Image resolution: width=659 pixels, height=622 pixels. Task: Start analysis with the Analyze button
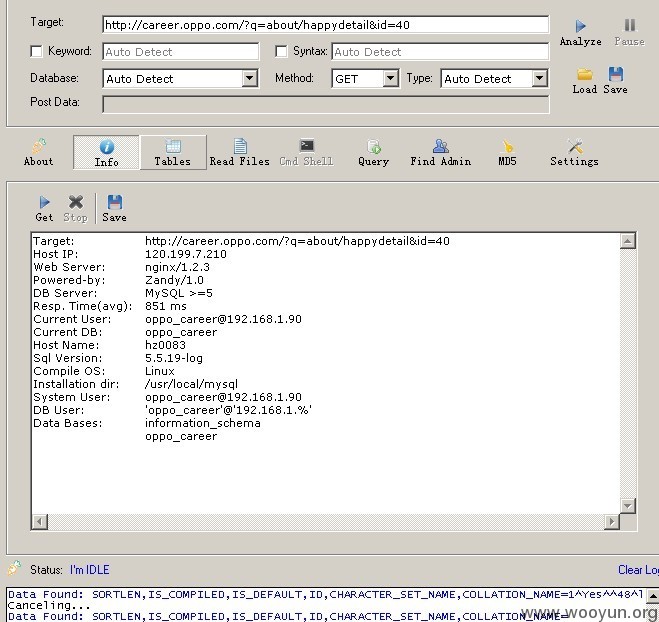tap(580, 33)
